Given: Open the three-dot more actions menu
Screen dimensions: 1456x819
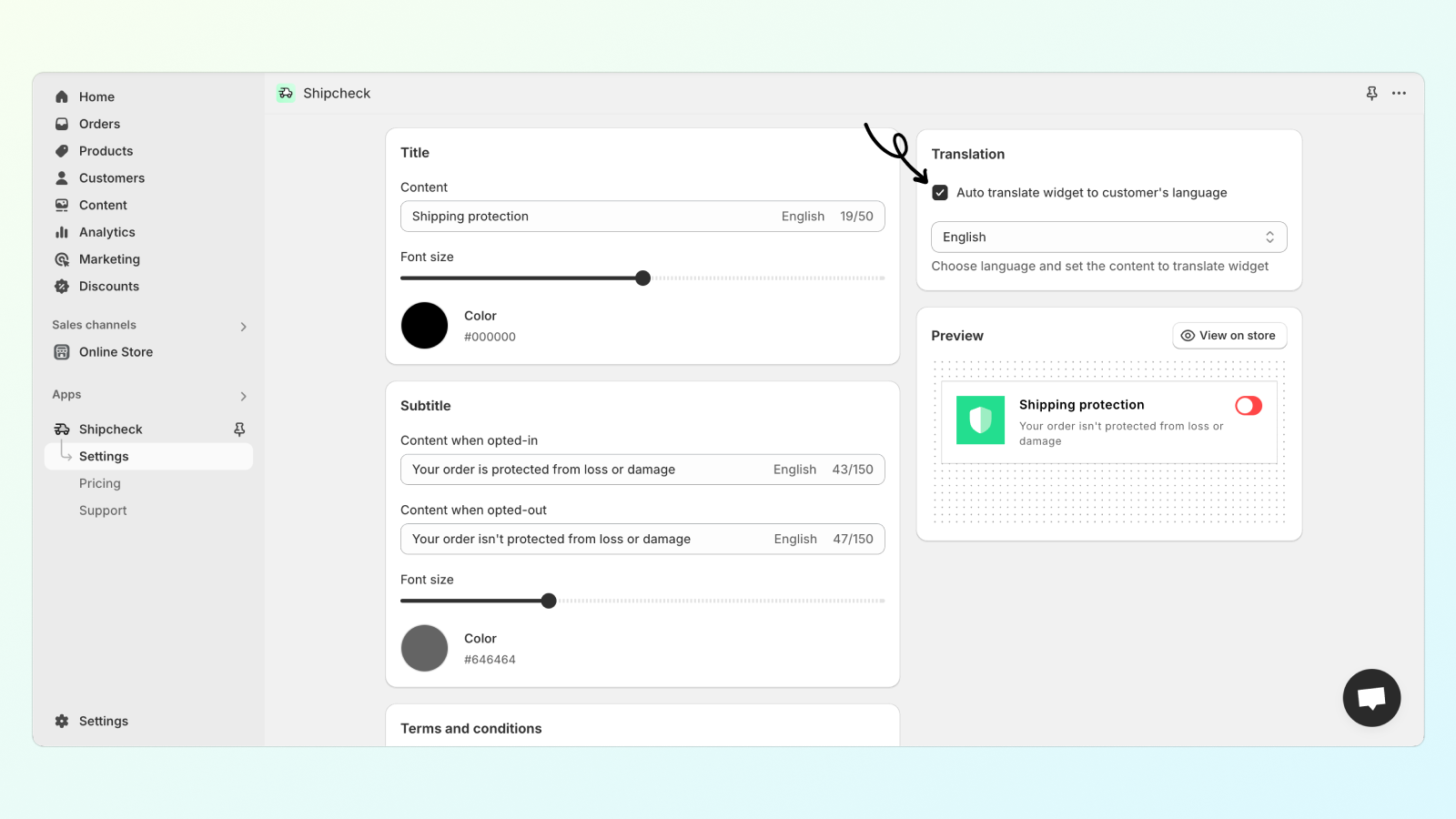Looking at the screenshot, I should point(1399,93).
